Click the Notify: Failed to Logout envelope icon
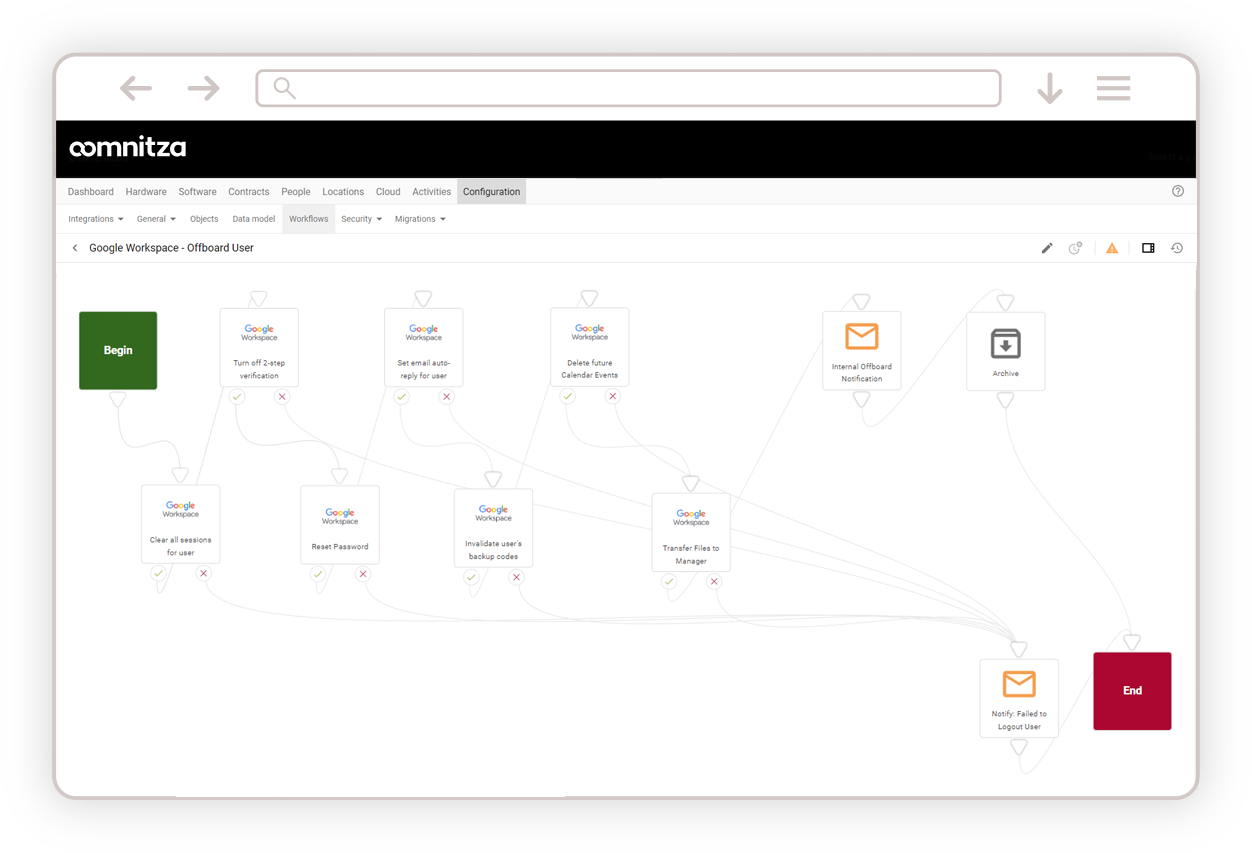Viewport: 1252px width, 853px height. point(1019,684)
